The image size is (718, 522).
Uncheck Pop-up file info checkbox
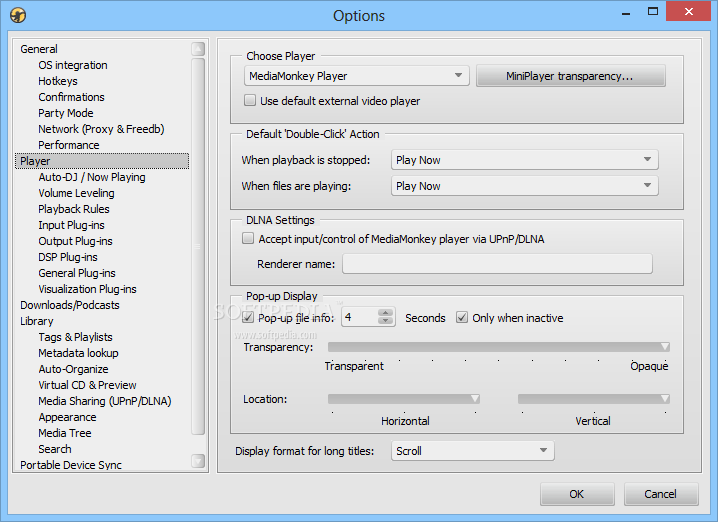[x=248, y=317]
